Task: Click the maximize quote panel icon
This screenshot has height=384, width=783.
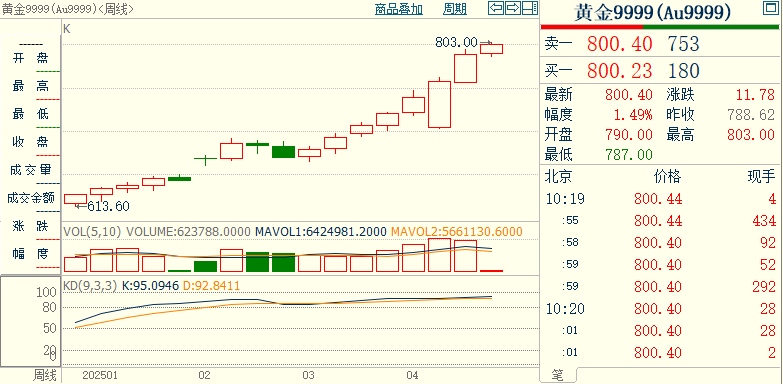Action: (770, 7)
